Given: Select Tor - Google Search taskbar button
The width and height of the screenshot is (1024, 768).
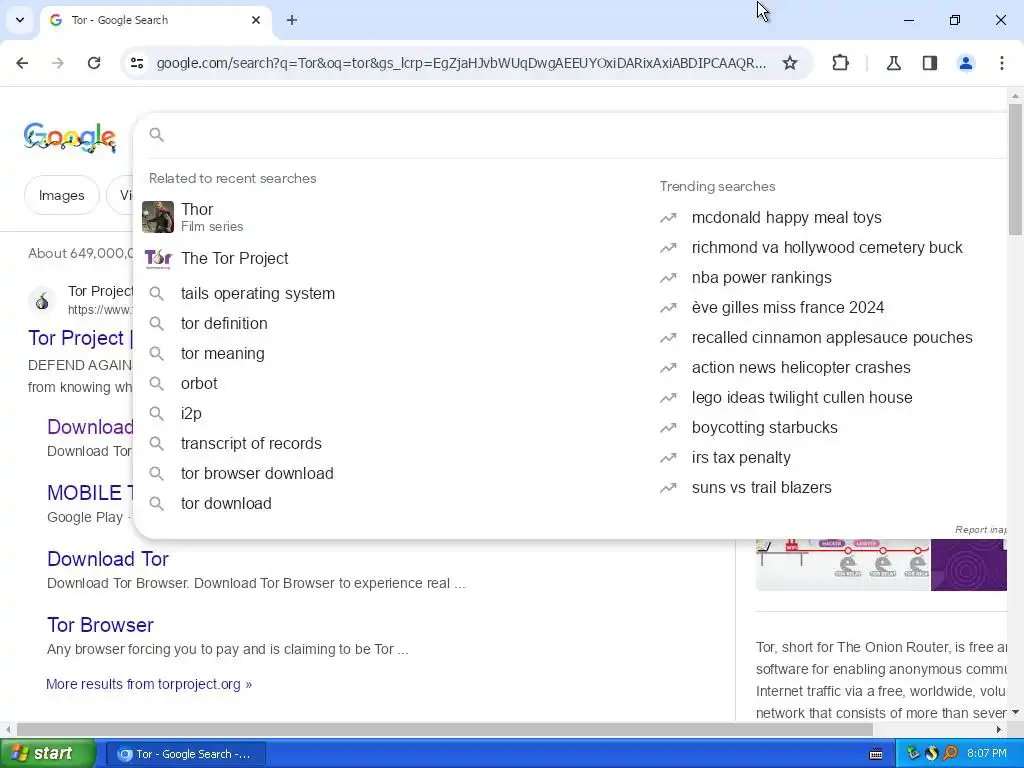Looking at the screenshot, I should coord(185,754).
